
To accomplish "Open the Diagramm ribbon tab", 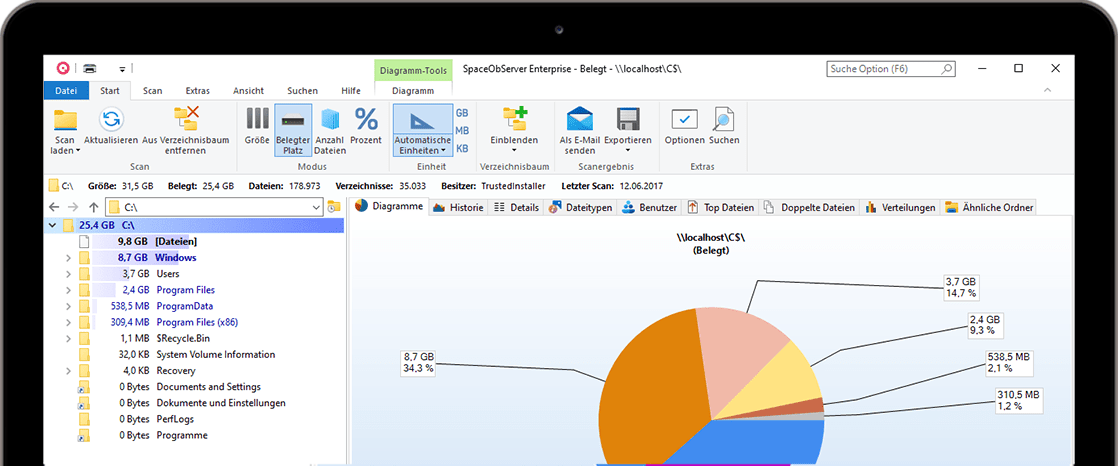I will [x=413, y=90].
